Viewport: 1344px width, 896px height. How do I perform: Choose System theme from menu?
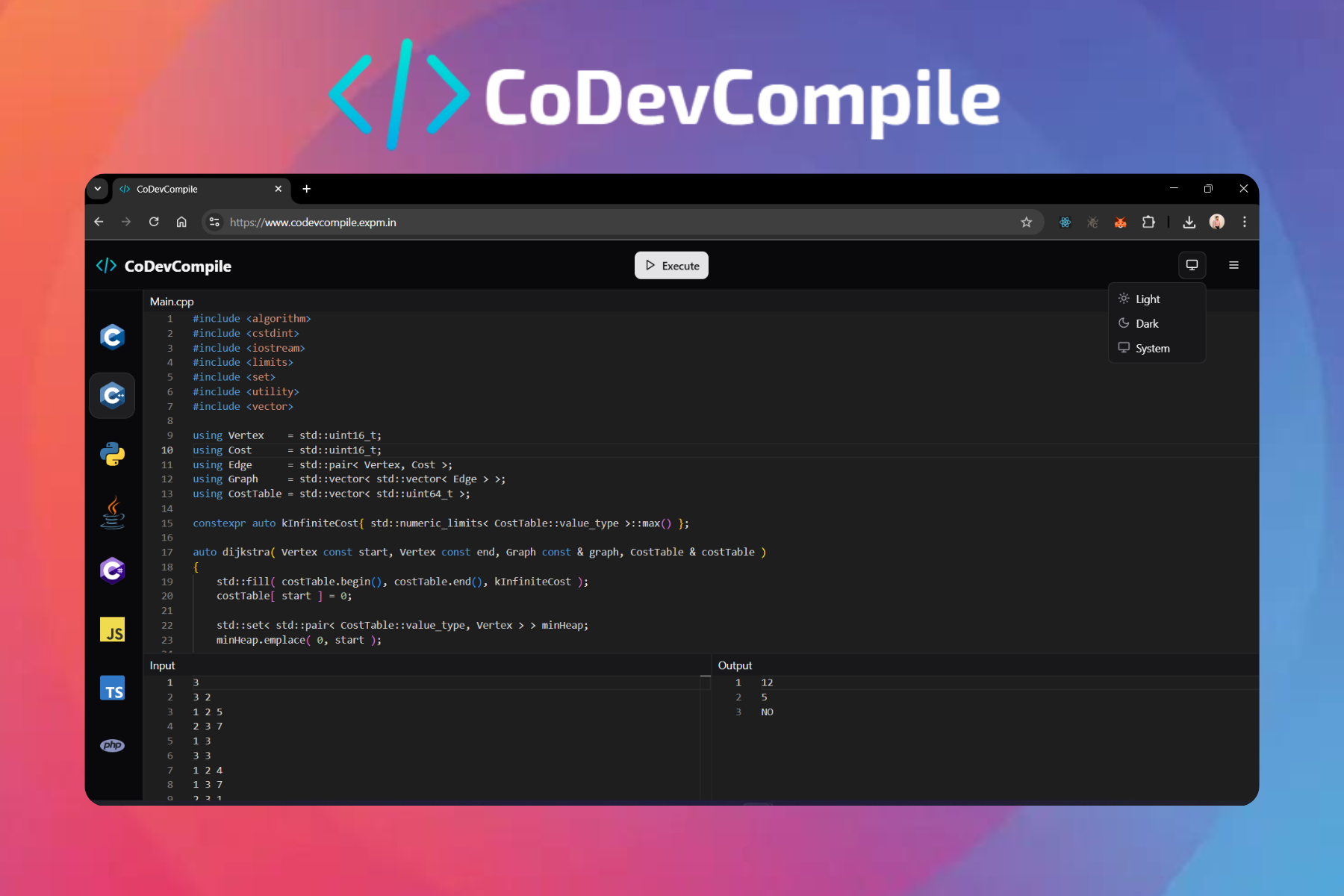(1151, 349)
